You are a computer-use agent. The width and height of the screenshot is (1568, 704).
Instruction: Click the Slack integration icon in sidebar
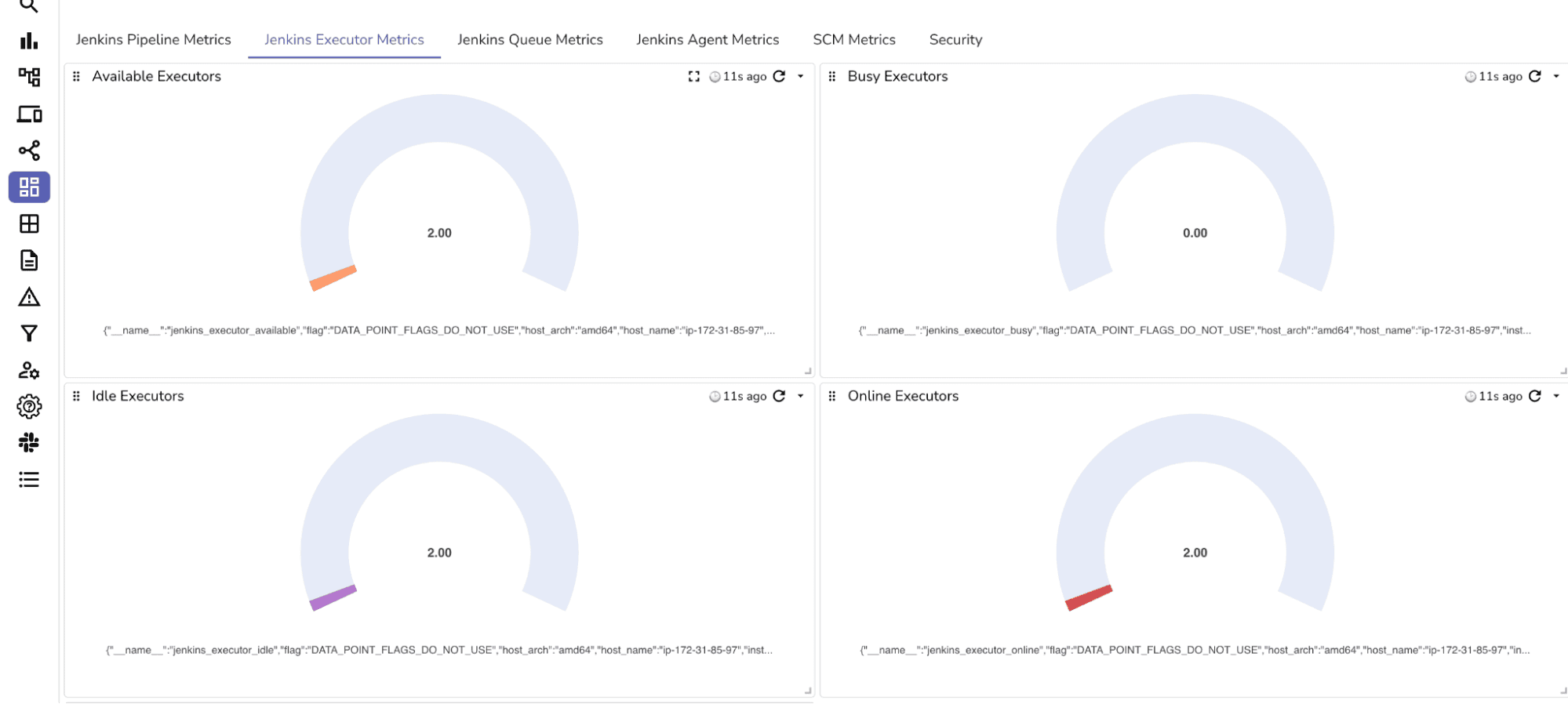click(29, 443)
